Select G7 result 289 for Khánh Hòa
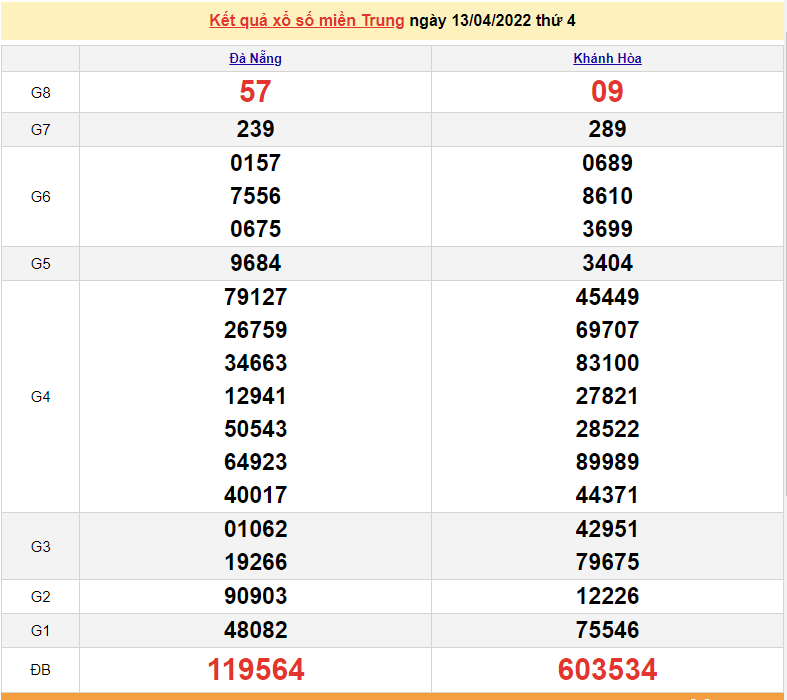This screenshot has height=700, width=787. [607, 129]
